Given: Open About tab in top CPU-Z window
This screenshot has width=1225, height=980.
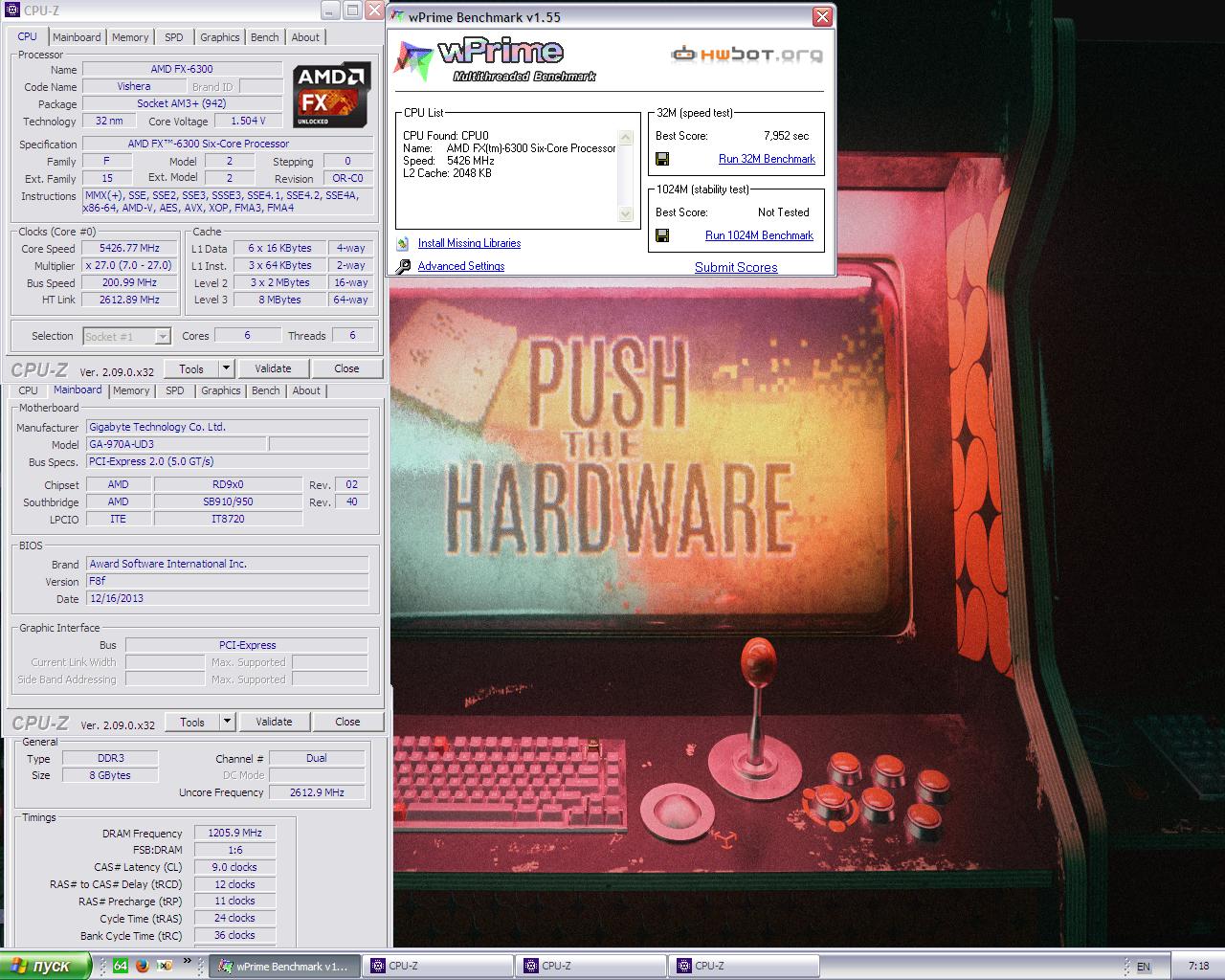Looking at the screenshot, I should coord(305,37).
